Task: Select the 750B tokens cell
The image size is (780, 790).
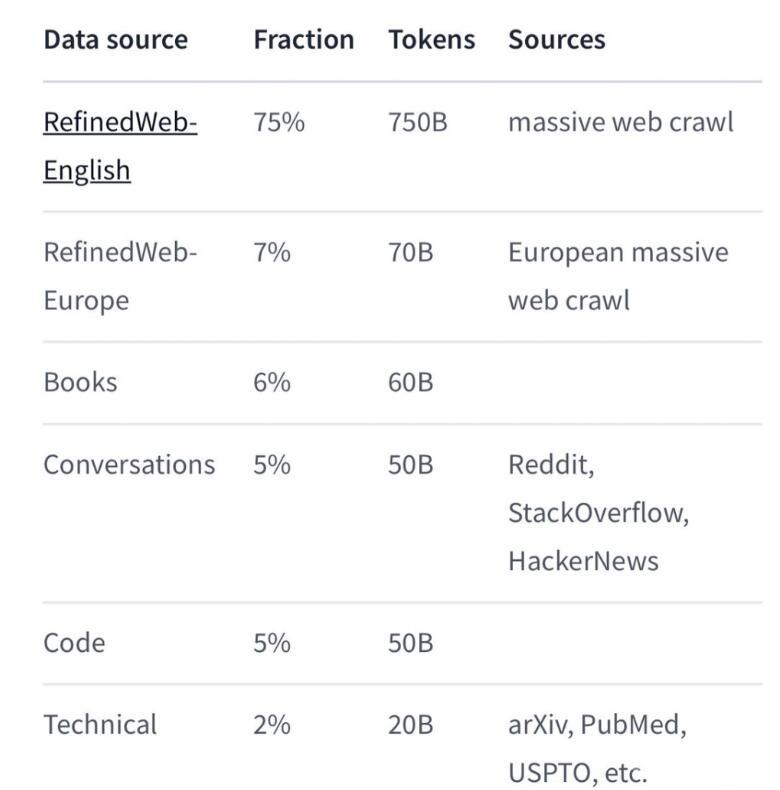Action: point(418,122)
